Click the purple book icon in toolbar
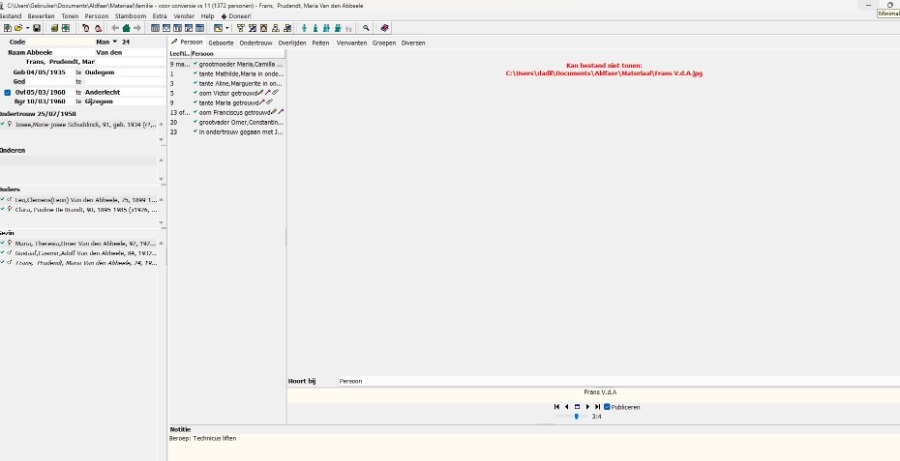 click(x=385, y=28)
